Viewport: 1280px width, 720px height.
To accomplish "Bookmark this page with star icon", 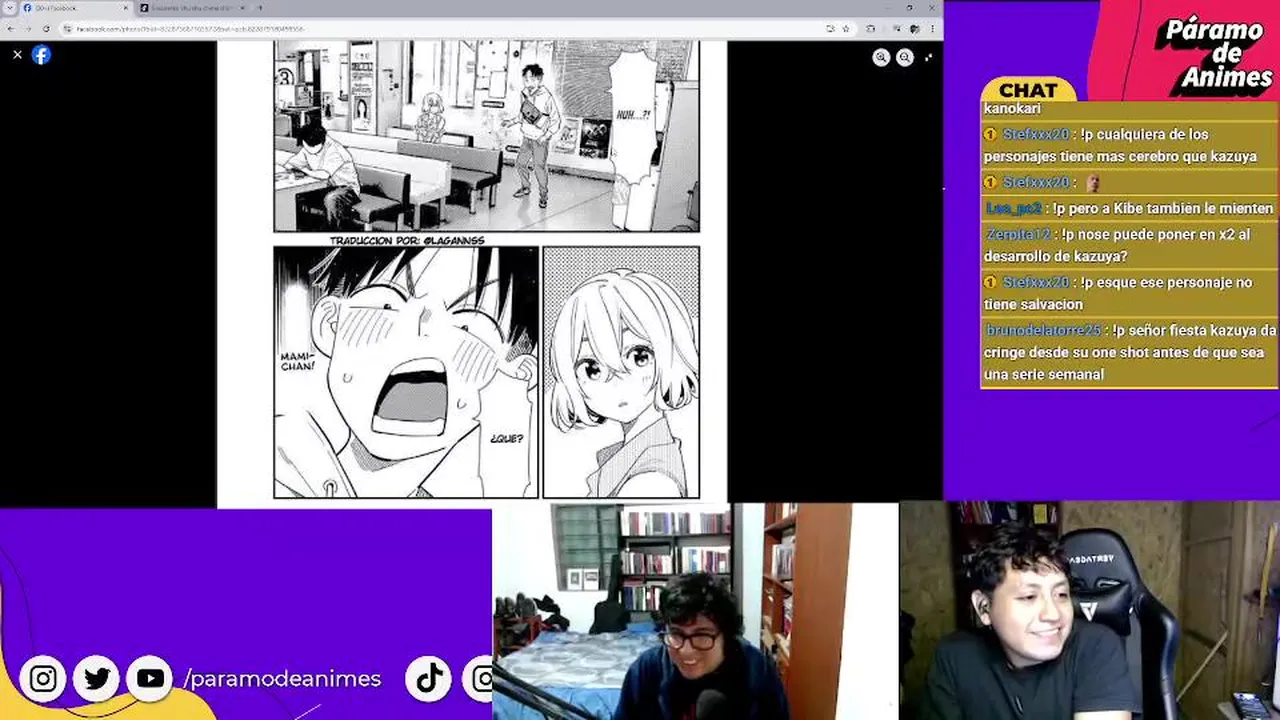I will pyautogui.click(x=846, y=29).
